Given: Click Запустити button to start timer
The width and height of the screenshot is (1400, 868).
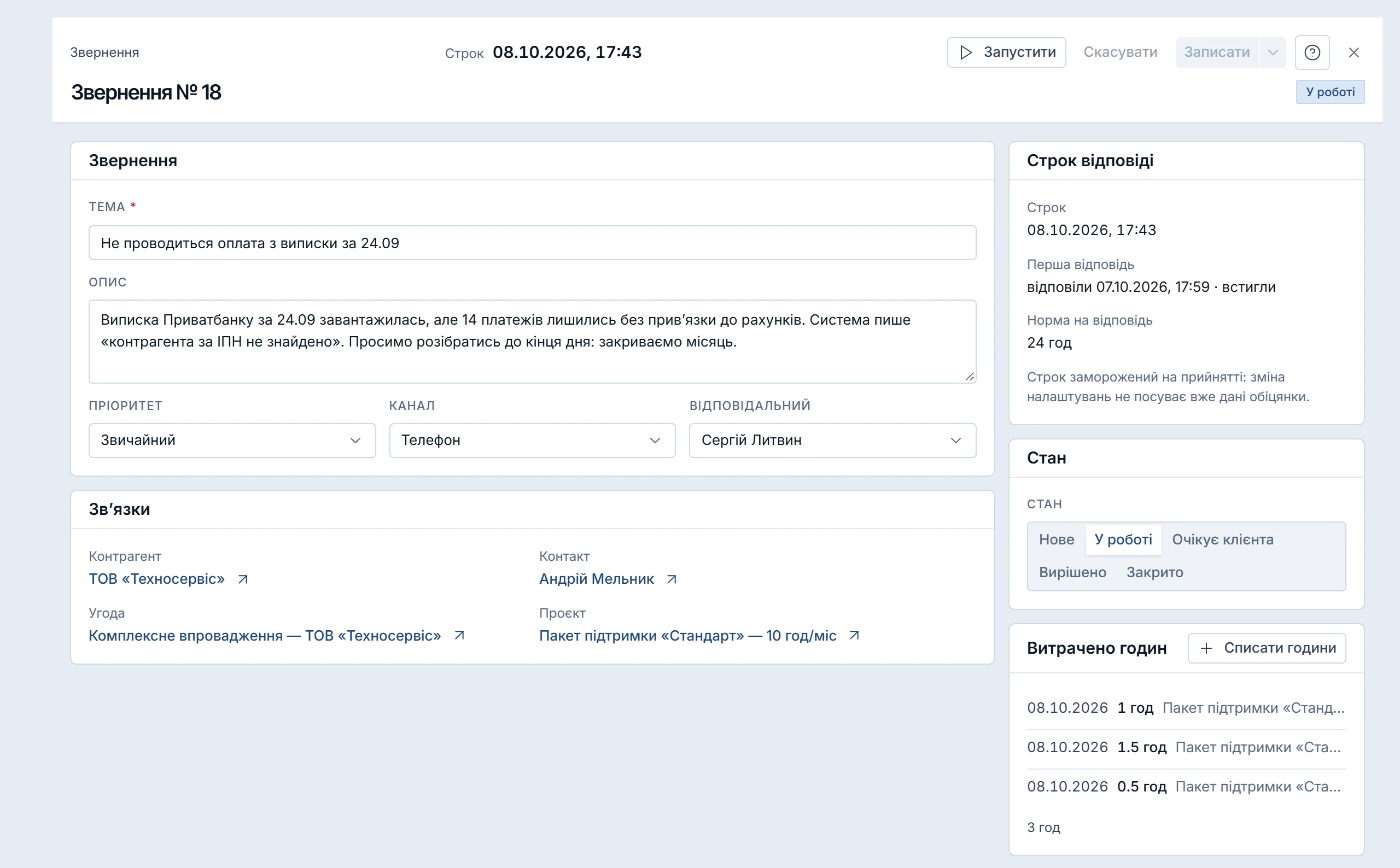Looking at the screenshot, I should (x=1006, y=52).
